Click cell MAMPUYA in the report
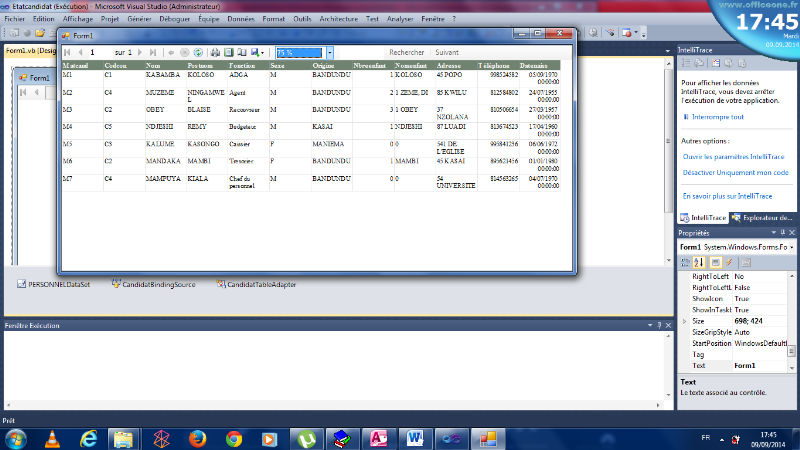The image size is (800, 450). coord(163,179)
